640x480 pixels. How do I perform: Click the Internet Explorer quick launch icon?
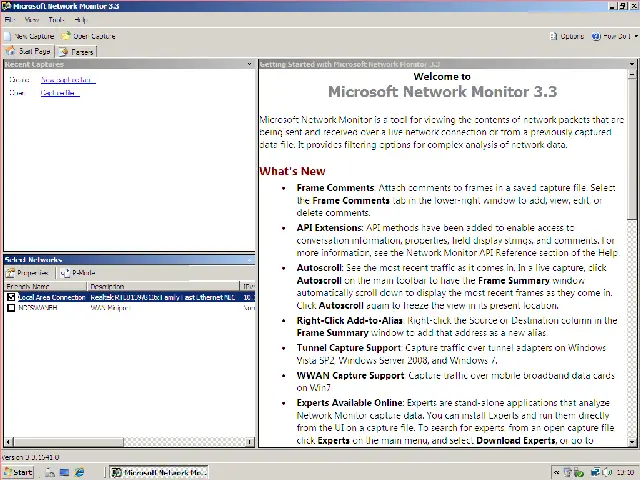point(79,472)
